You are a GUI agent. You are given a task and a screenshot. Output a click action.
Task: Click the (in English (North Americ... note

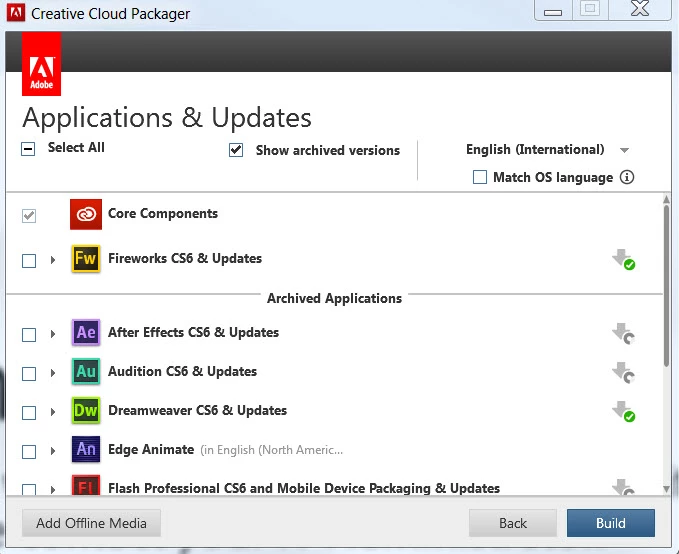272,450
